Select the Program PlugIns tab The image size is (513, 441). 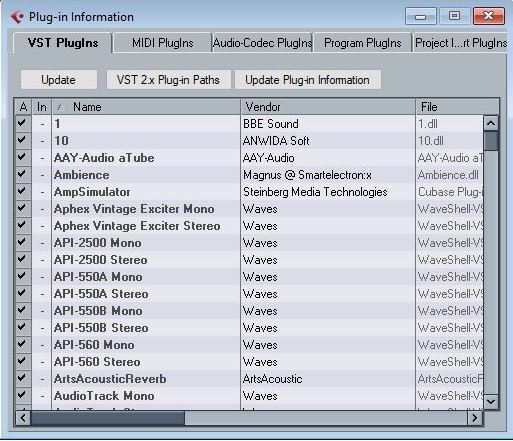click(363, 43)
